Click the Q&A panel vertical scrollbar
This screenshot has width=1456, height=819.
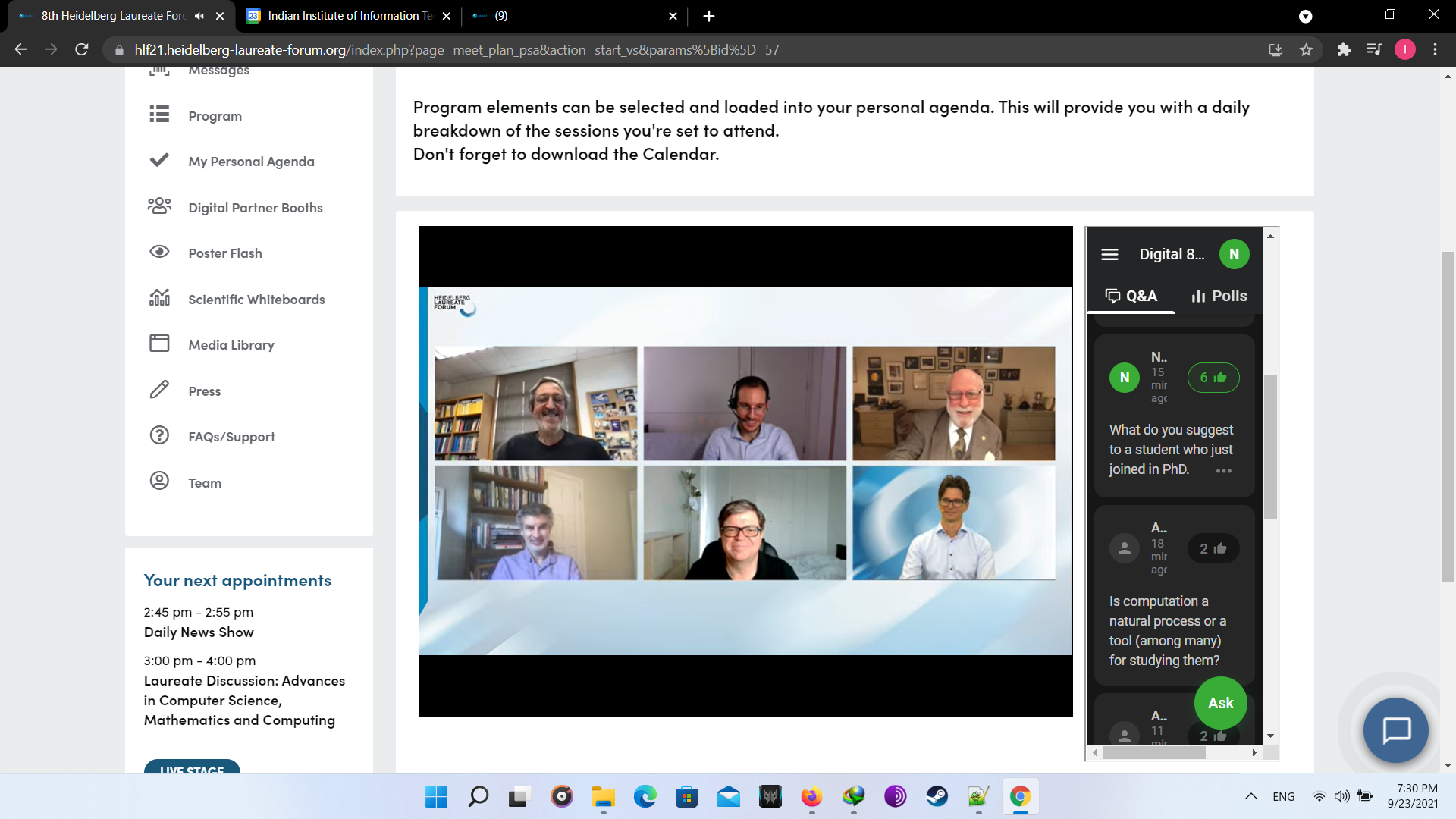[x=1270, y=447]
